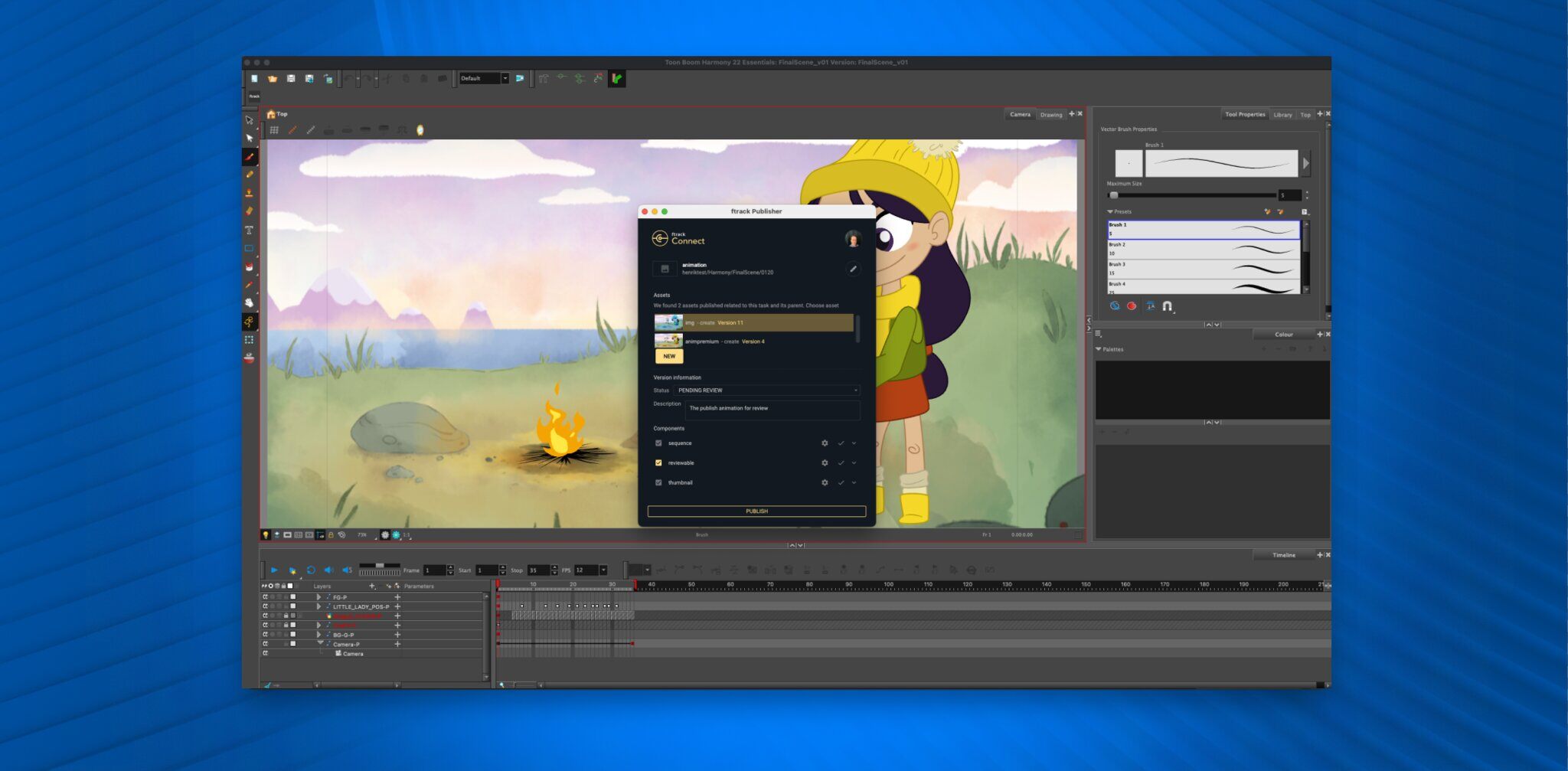Open the Colour panel tab
The image size is (1568, 771).
[1284, 335]
